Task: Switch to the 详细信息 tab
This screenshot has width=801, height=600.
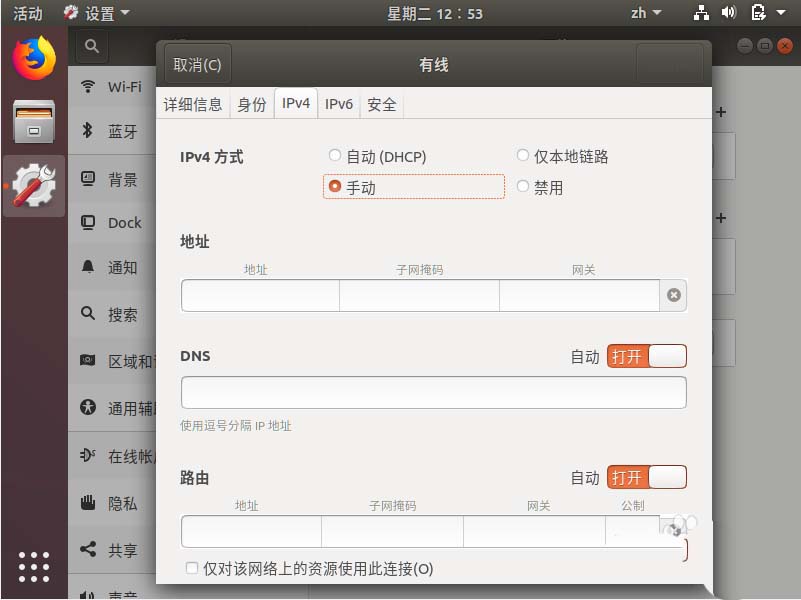Action: (x=193, y=104)
